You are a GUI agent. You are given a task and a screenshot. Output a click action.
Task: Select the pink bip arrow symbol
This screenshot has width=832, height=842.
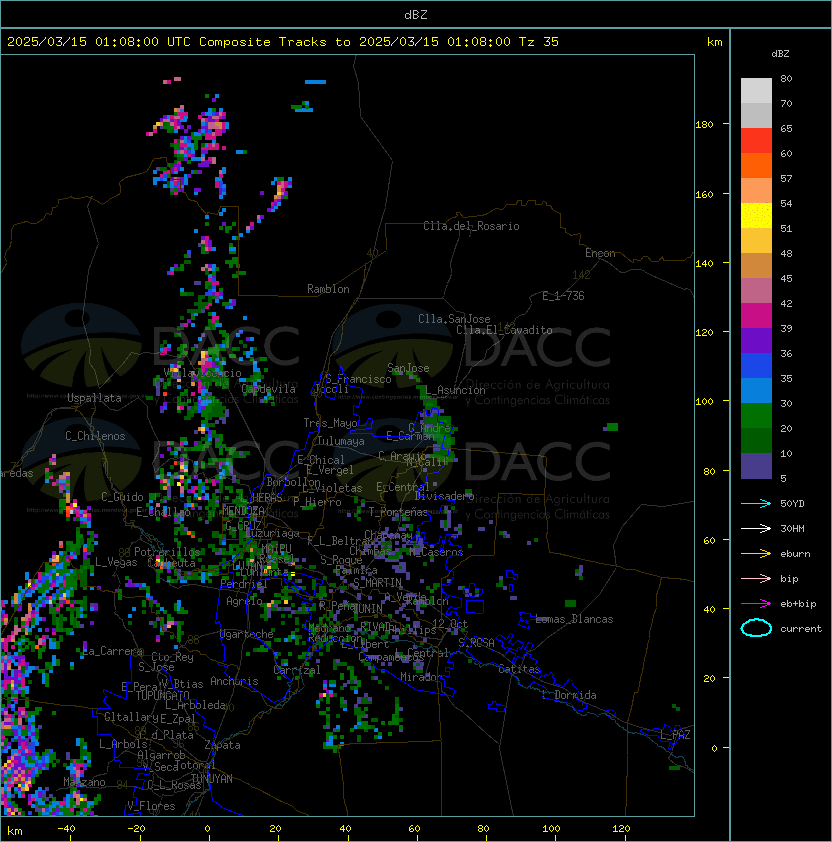(x=756, y=578)
